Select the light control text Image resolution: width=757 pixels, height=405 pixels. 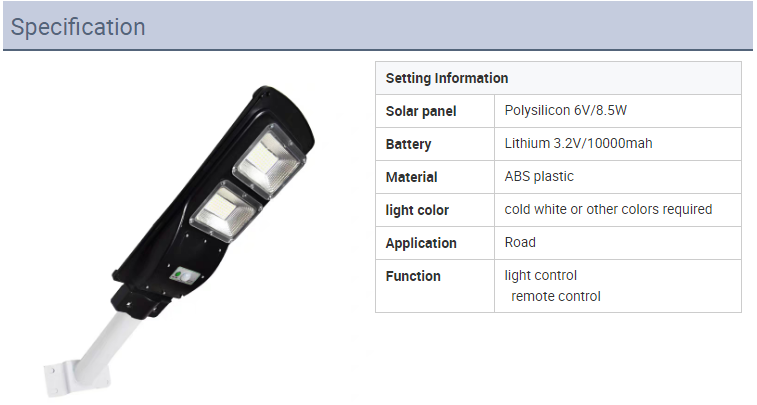[x=540, y=275]
